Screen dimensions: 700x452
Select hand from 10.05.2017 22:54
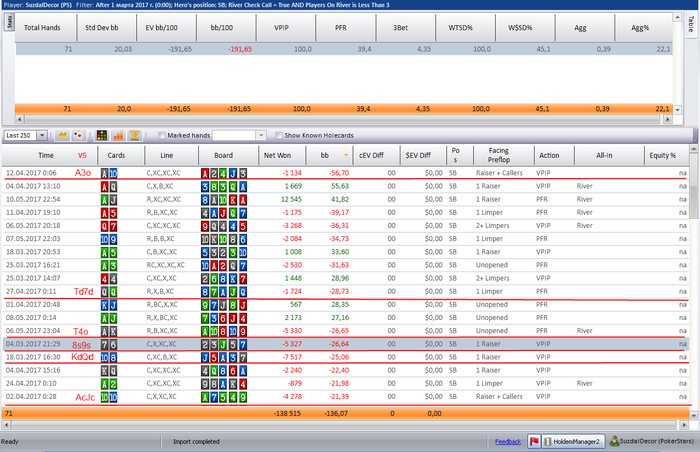tap(345, 199)
